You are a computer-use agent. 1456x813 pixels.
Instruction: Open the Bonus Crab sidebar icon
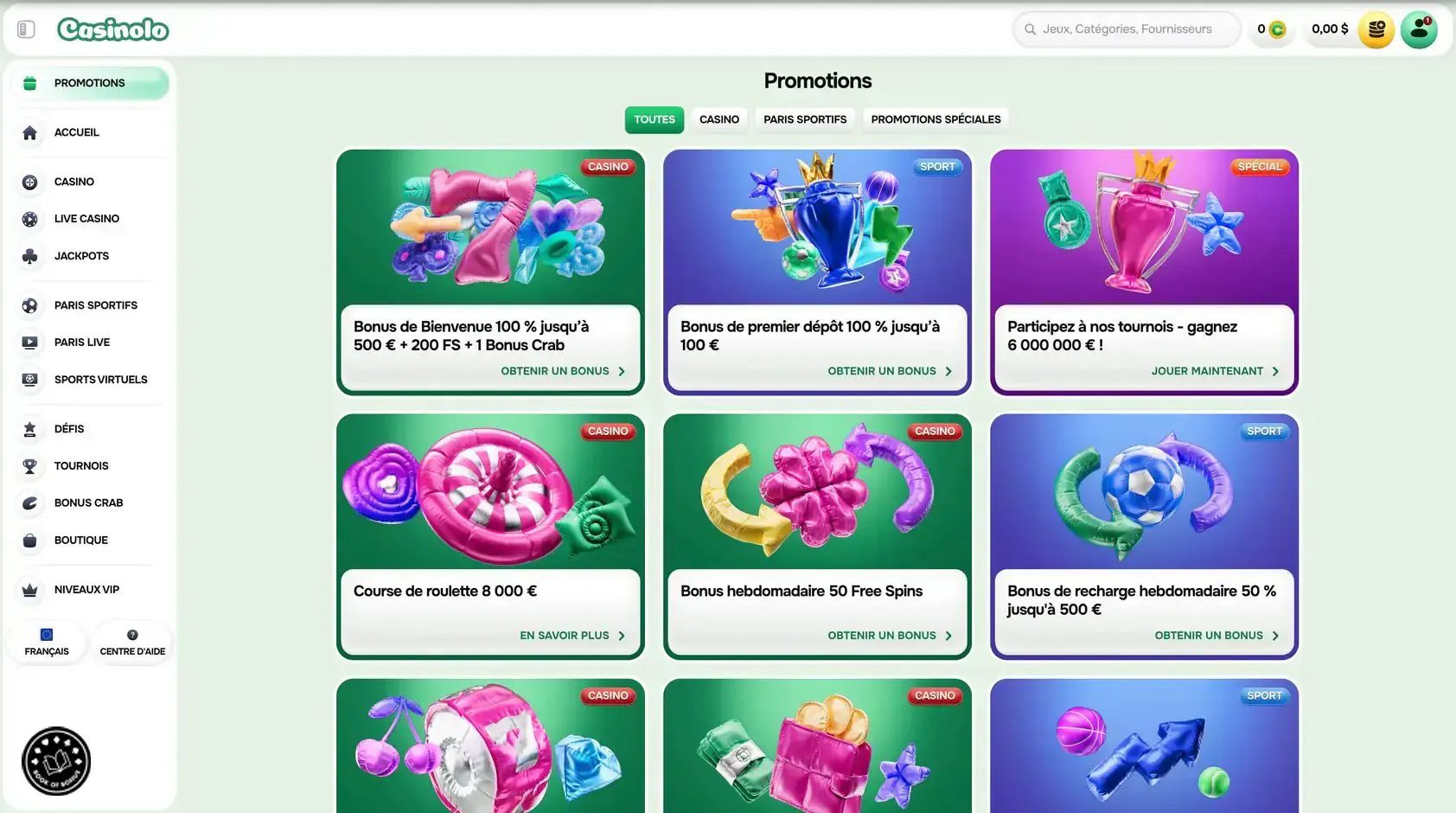pyautogui.click(x=30, y=503)
